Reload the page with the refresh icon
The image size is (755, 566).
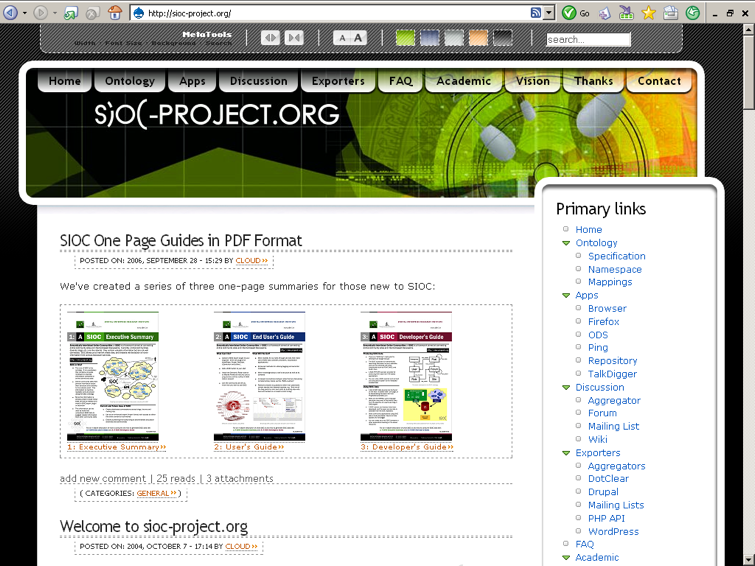pos(71,13)
